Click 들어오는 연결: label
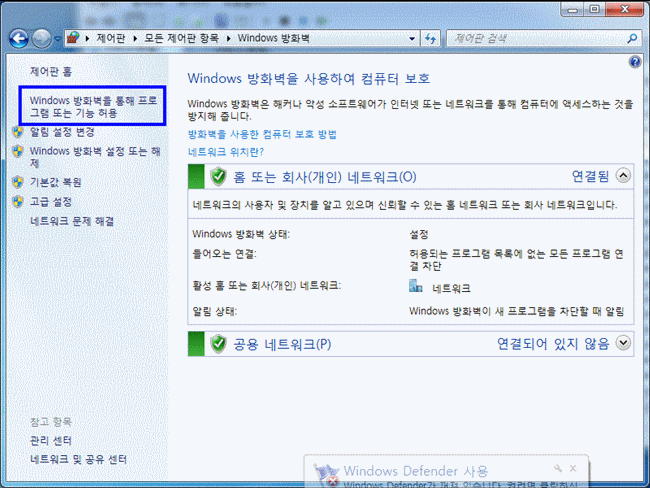Viewport: 650px width, 488px height. click(x=225, y=254)
